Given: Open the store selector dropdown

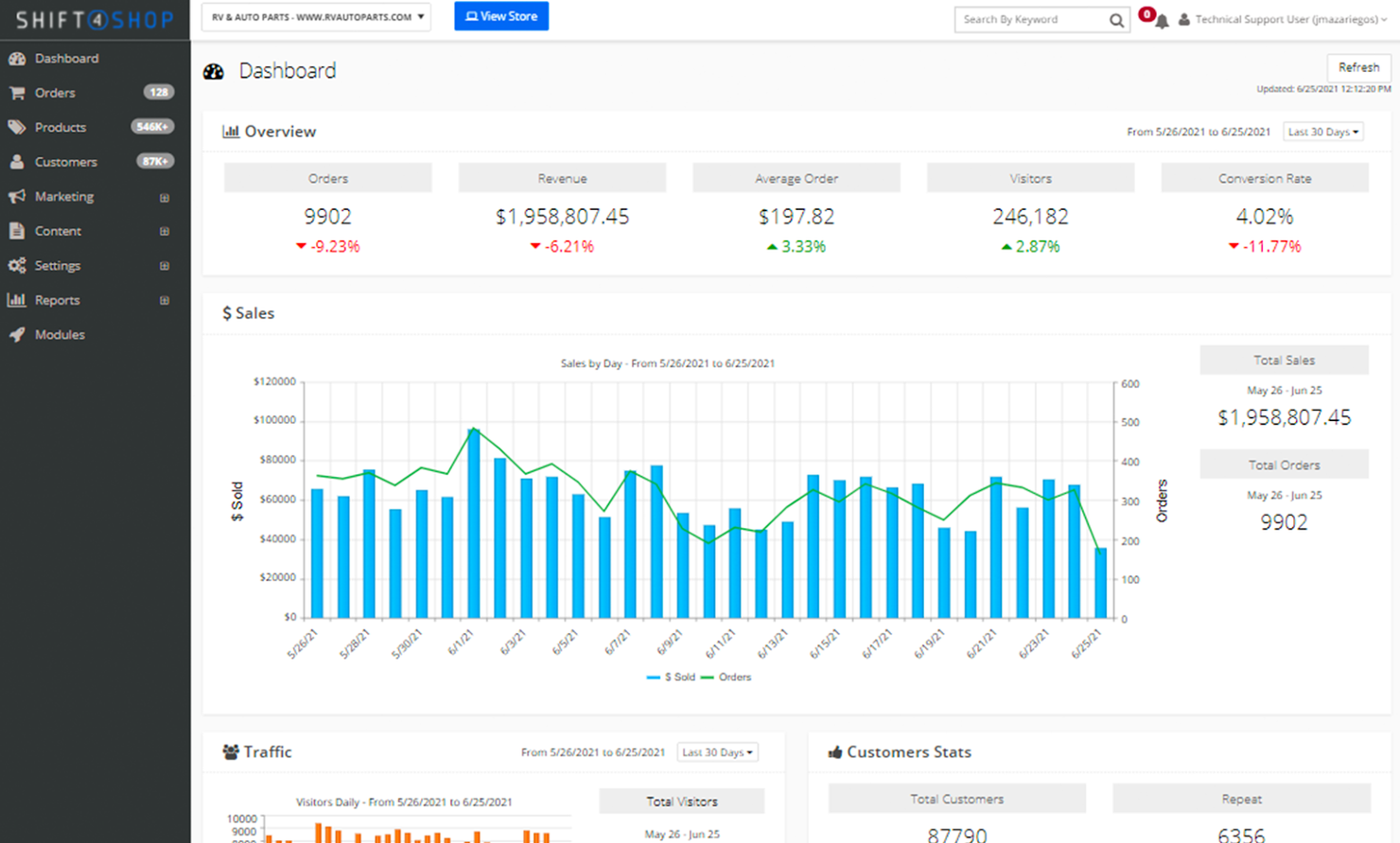Looking at the screenshot, I should pyautogui.click(x=316, y=16).
